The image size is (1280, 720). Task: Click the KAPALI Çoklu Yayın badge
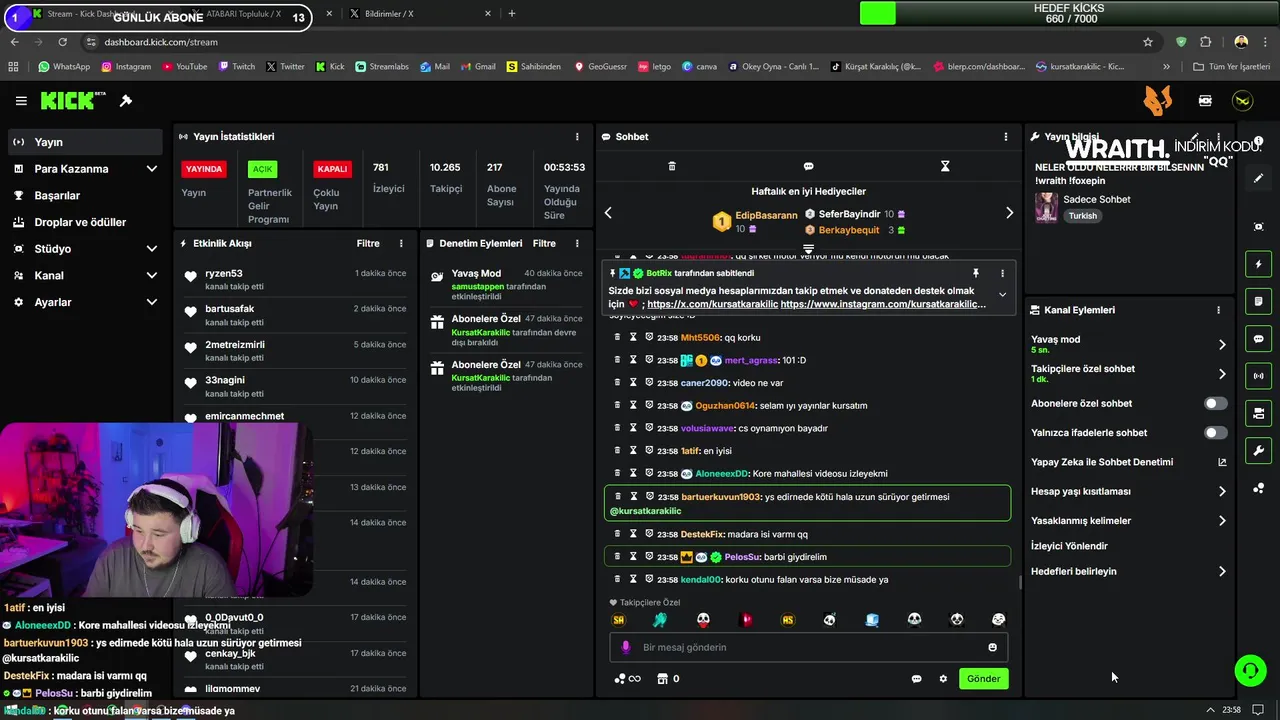pos(332,169)
